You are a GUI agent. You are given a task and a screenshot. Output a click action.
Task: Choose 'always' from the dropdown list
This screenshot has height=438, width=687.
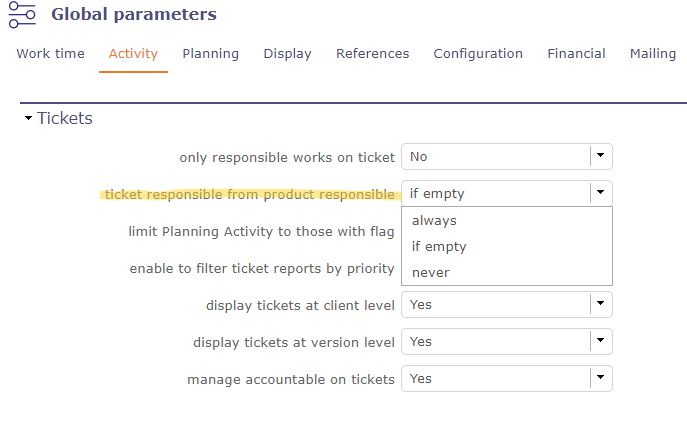click(x=434, y=221)
